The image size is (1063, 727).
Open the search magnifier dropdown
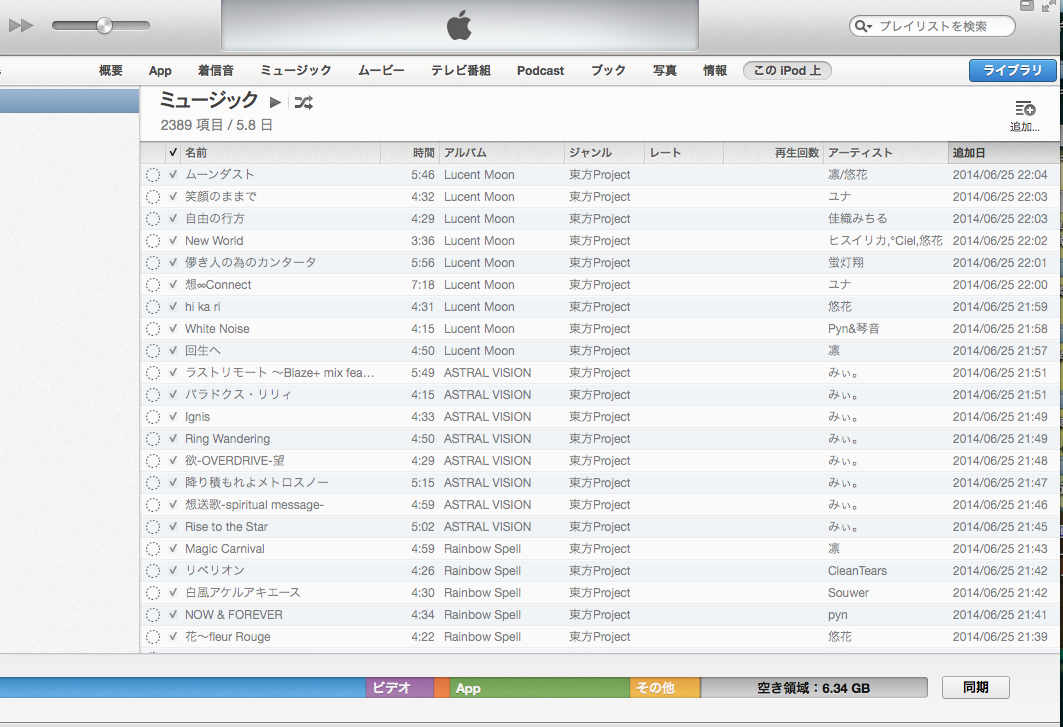862,26
